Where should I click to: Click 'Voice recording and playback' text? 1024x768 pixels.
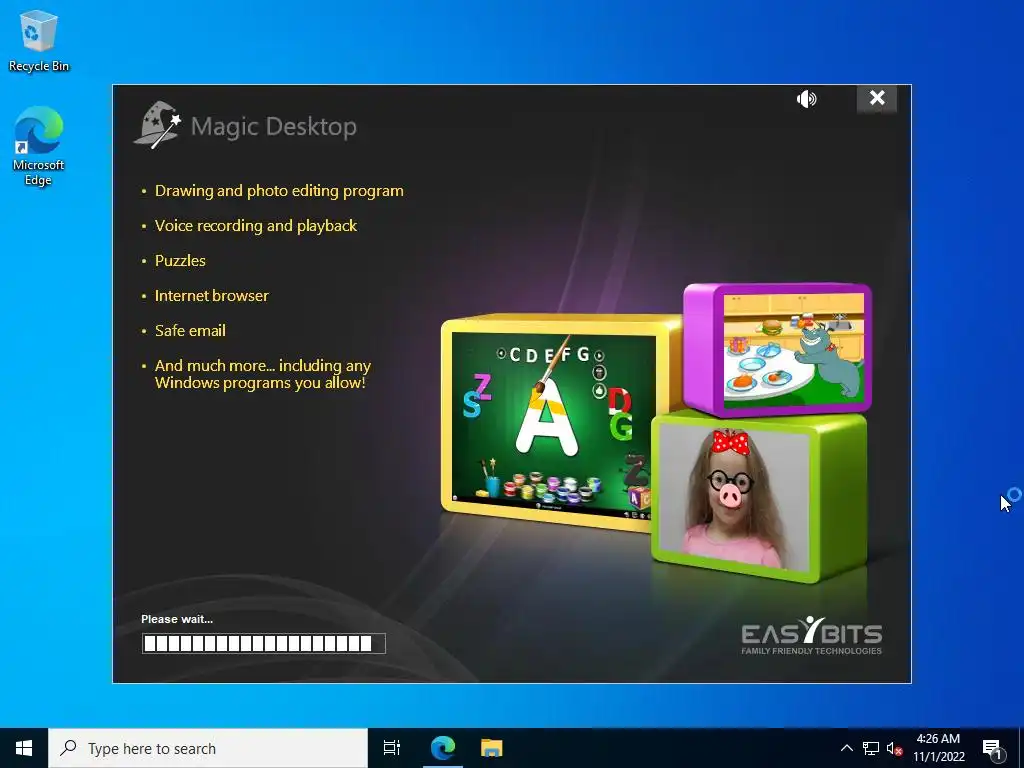click(x=255, y=226)
